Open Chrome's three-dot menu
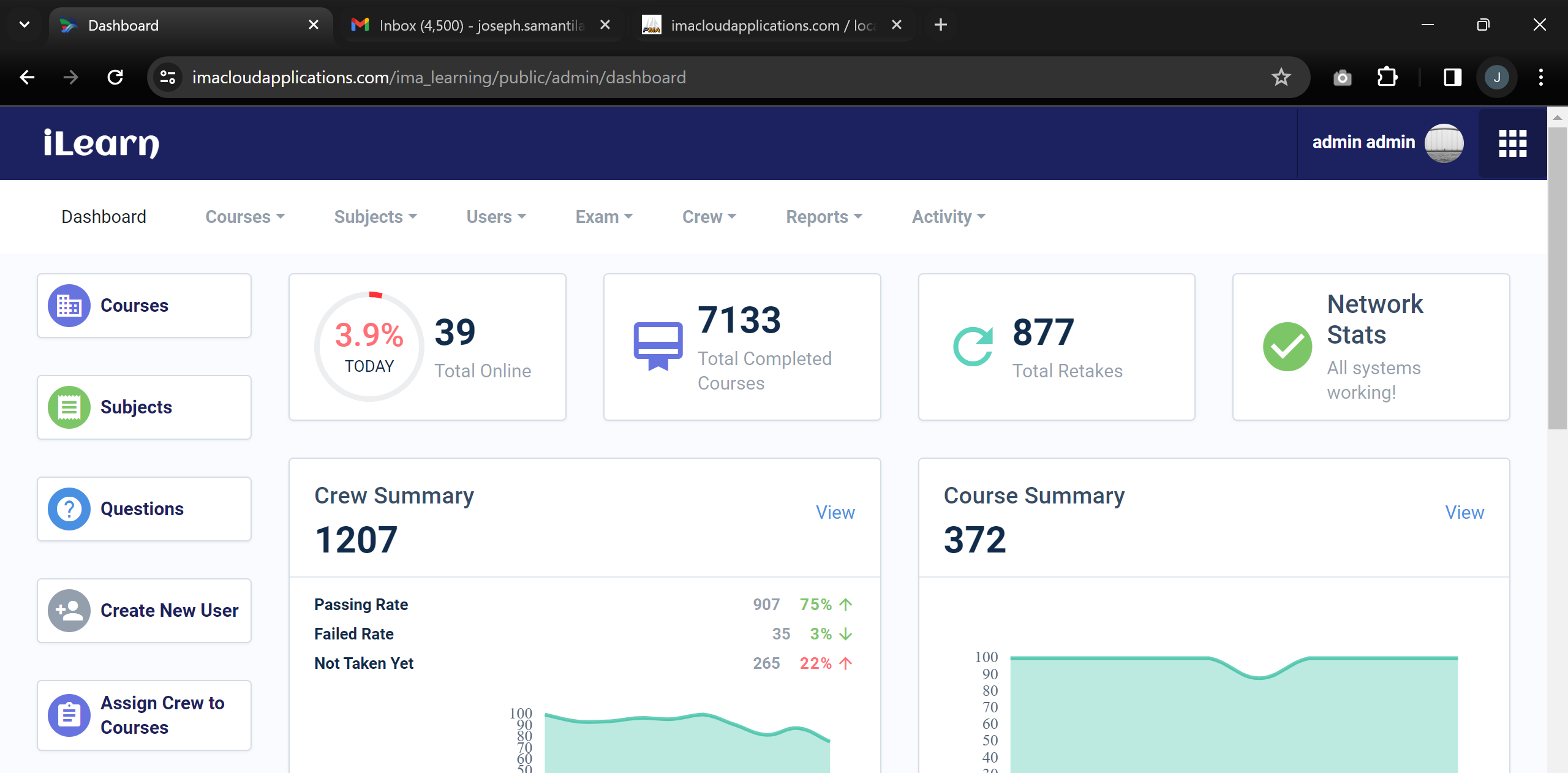 [1540, 77]
